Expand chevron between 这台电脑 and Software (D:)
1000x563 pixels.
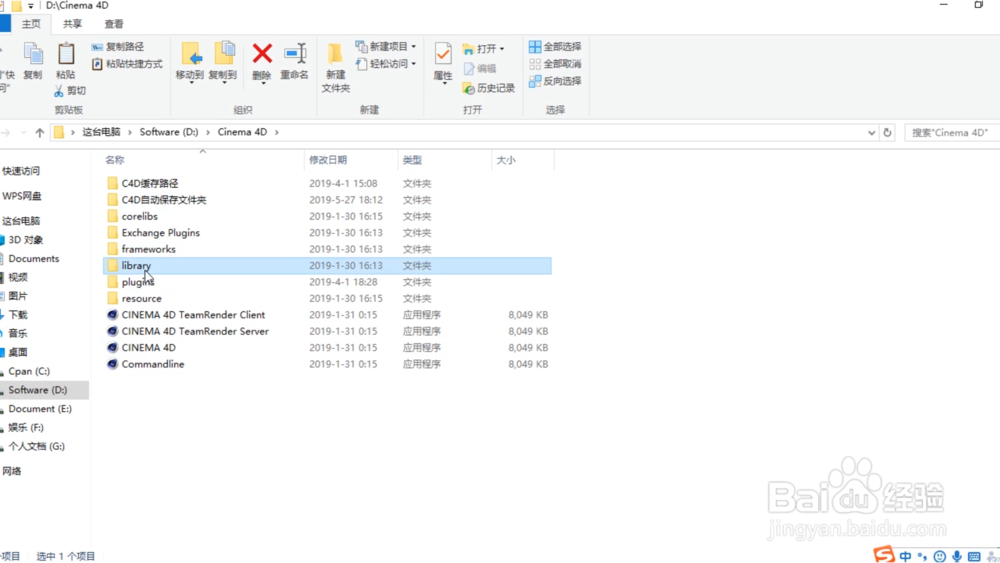click(130, 132)
